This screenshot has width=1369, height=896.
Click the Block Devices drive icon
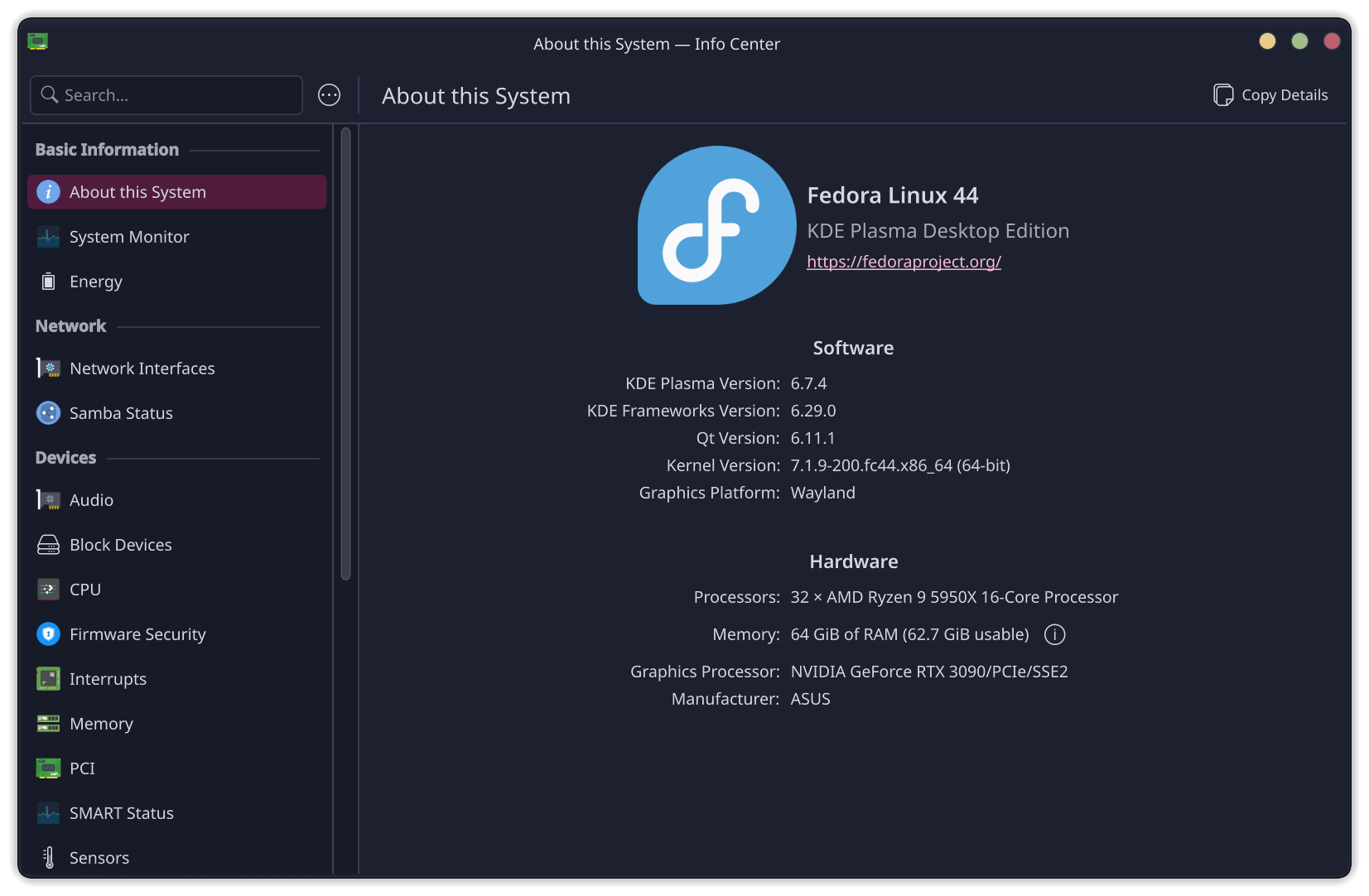coord(48,545)
